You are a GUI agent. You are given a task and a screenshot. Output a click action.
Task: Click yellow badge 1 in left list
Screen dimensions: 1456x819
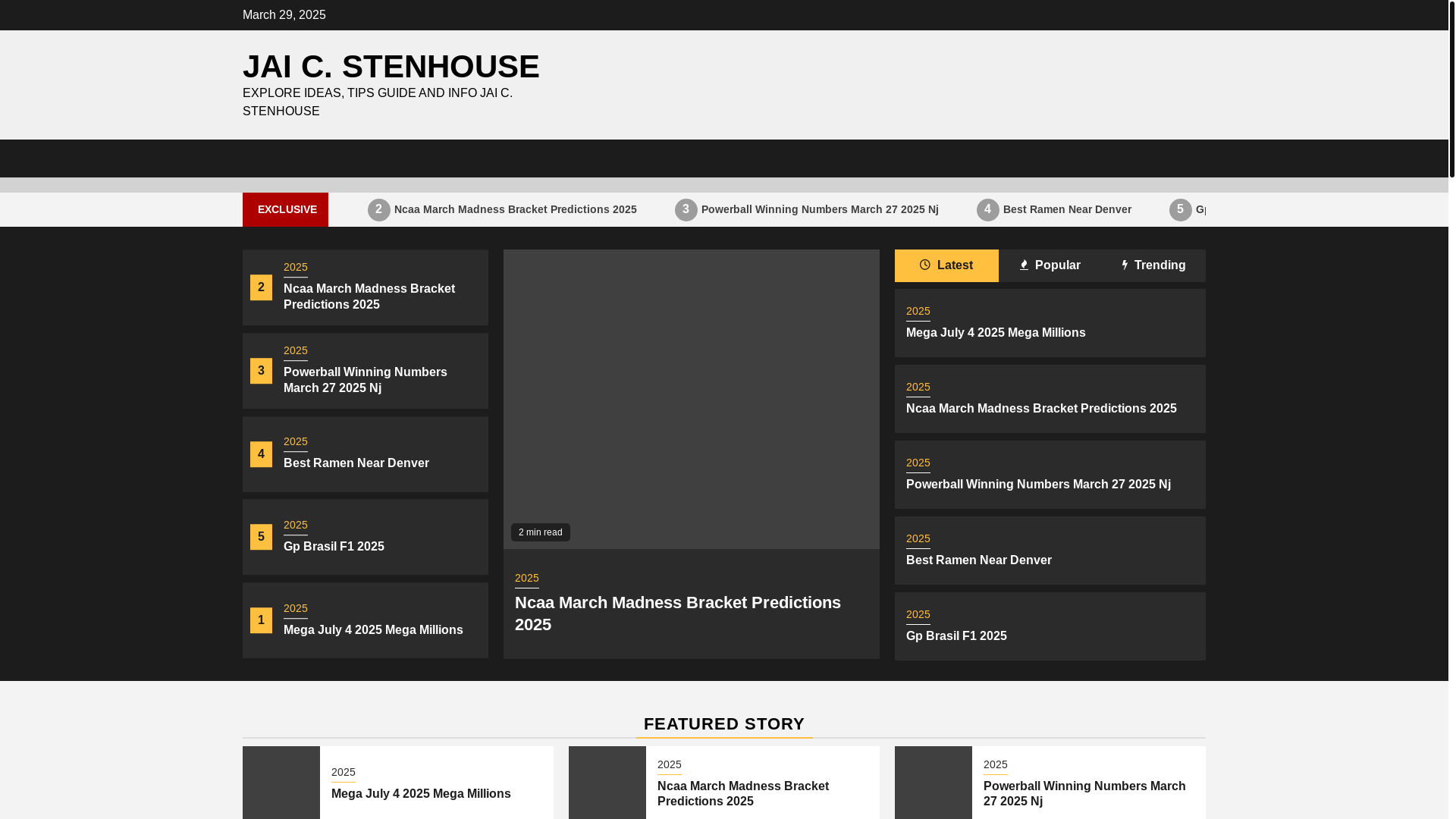(x=261, y=620)
